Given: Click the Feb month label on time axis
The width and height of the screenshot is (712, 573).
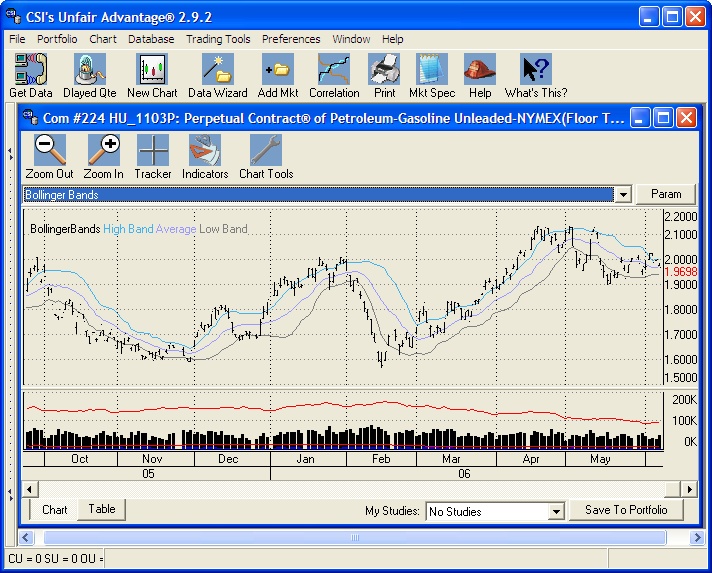Looking at the screenshot, I should pos(381,459).
